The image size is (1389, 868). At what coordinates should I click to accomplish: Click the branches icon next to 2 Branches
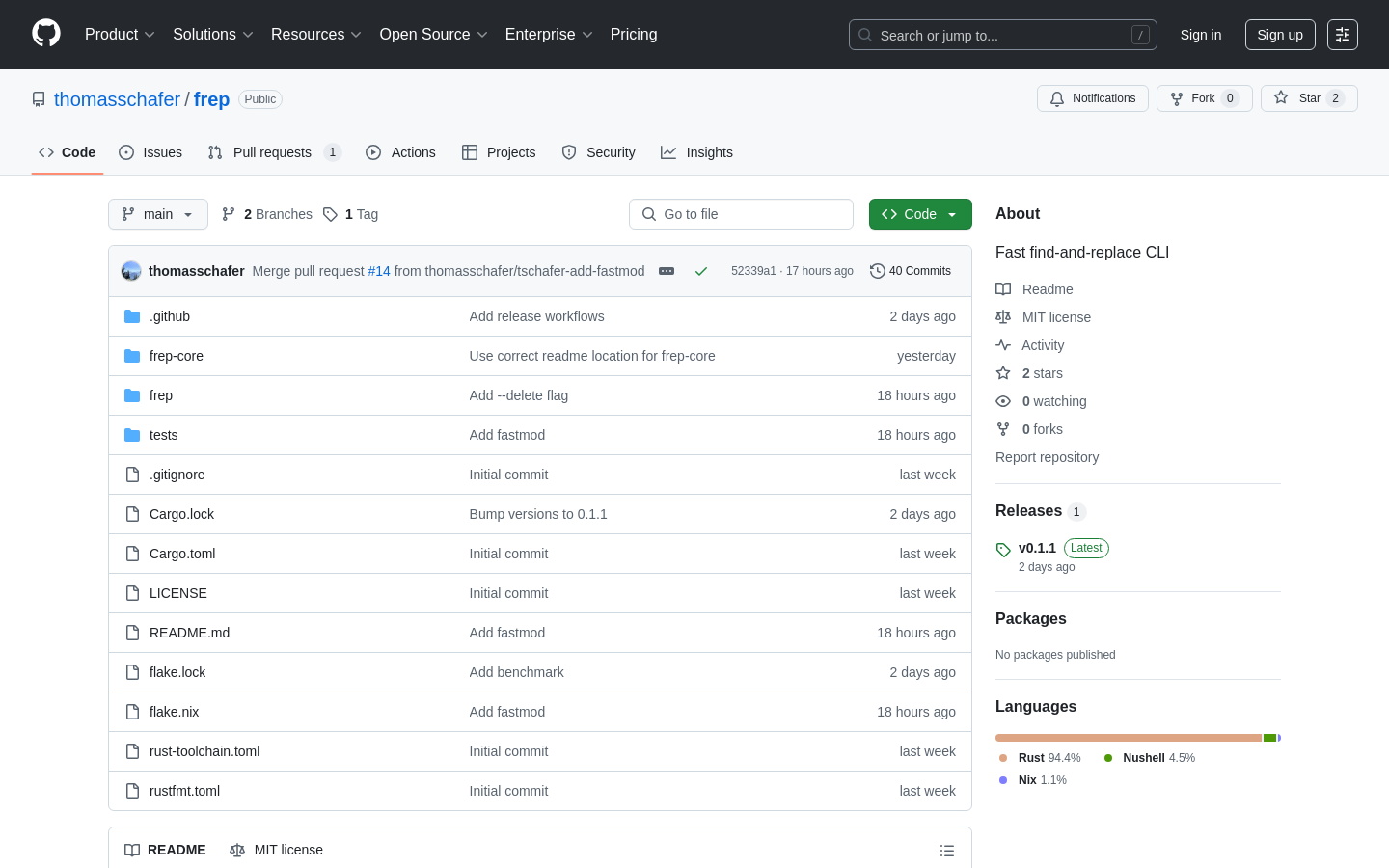[x=229, y=214]
